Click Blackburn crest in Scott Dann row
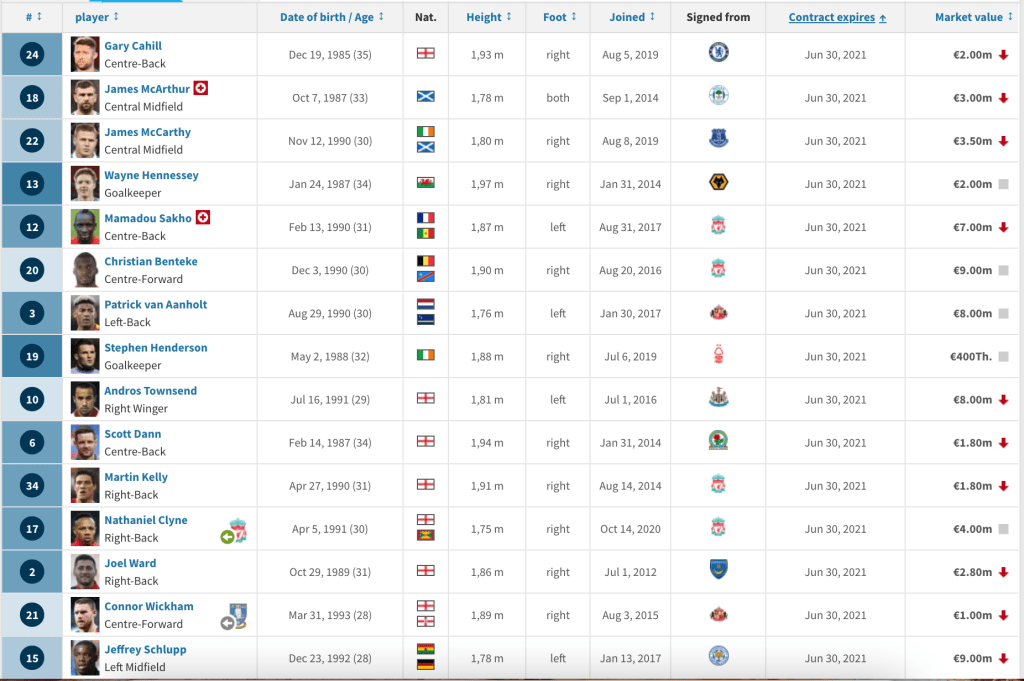The width and height of the screenshot is (1024, 681). 717,442
